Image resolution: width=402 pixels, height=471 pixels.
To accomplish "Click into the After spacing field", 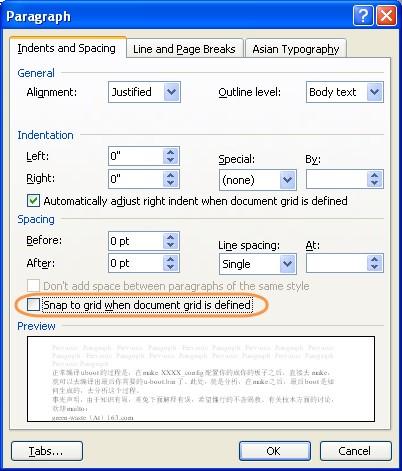I will [x=136, y=263].
